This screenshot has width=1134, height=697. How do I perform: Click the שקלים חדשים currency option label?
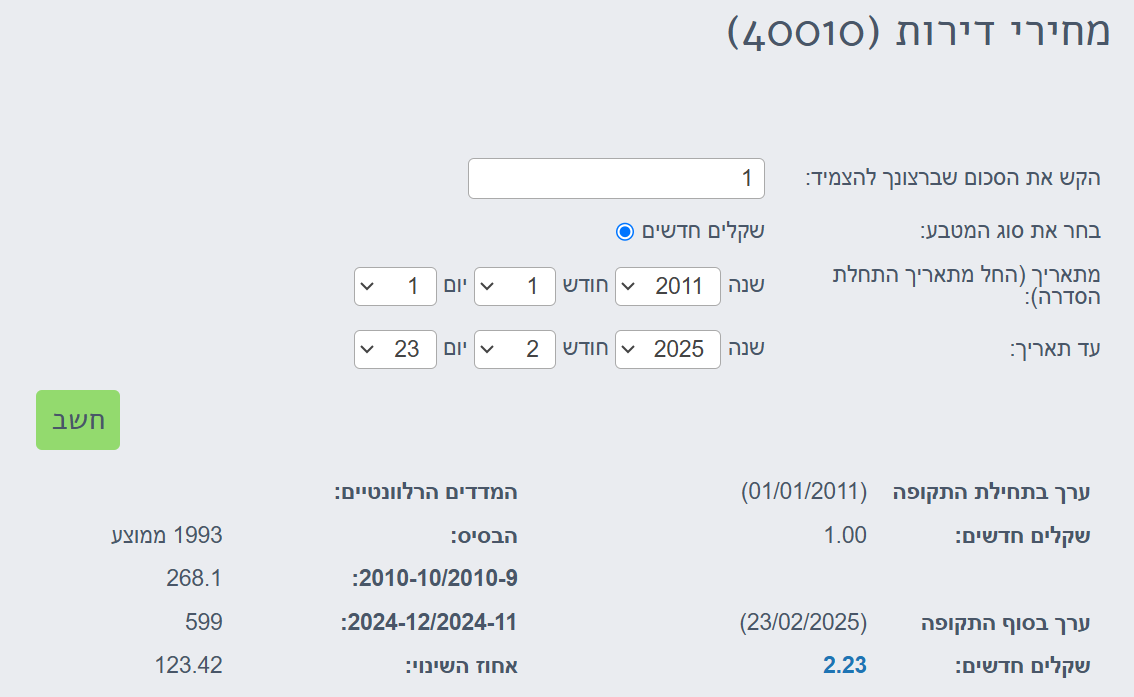pyautogui.click(x=703, y=232)
